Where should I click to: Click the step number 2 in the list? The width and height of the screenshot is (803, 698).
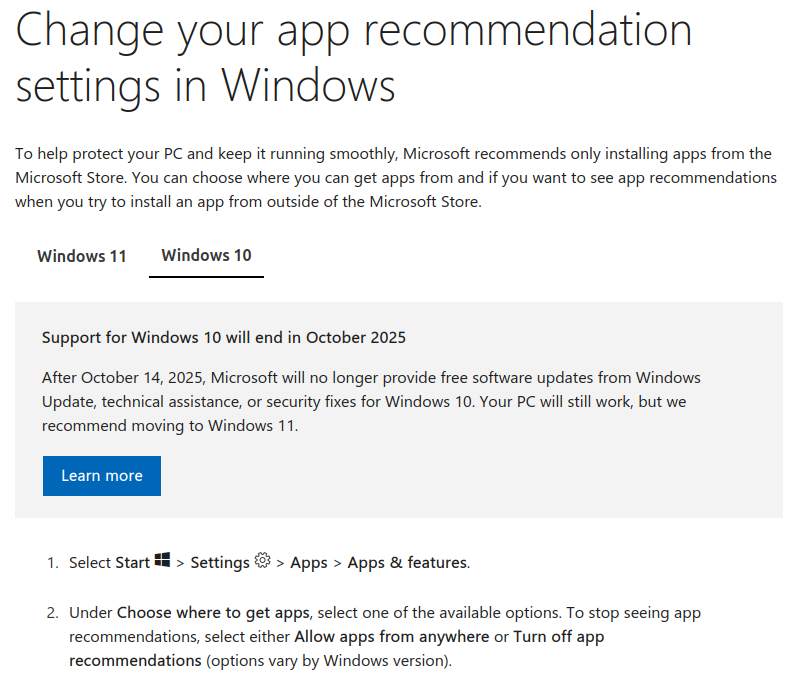(x=52, y=612)
